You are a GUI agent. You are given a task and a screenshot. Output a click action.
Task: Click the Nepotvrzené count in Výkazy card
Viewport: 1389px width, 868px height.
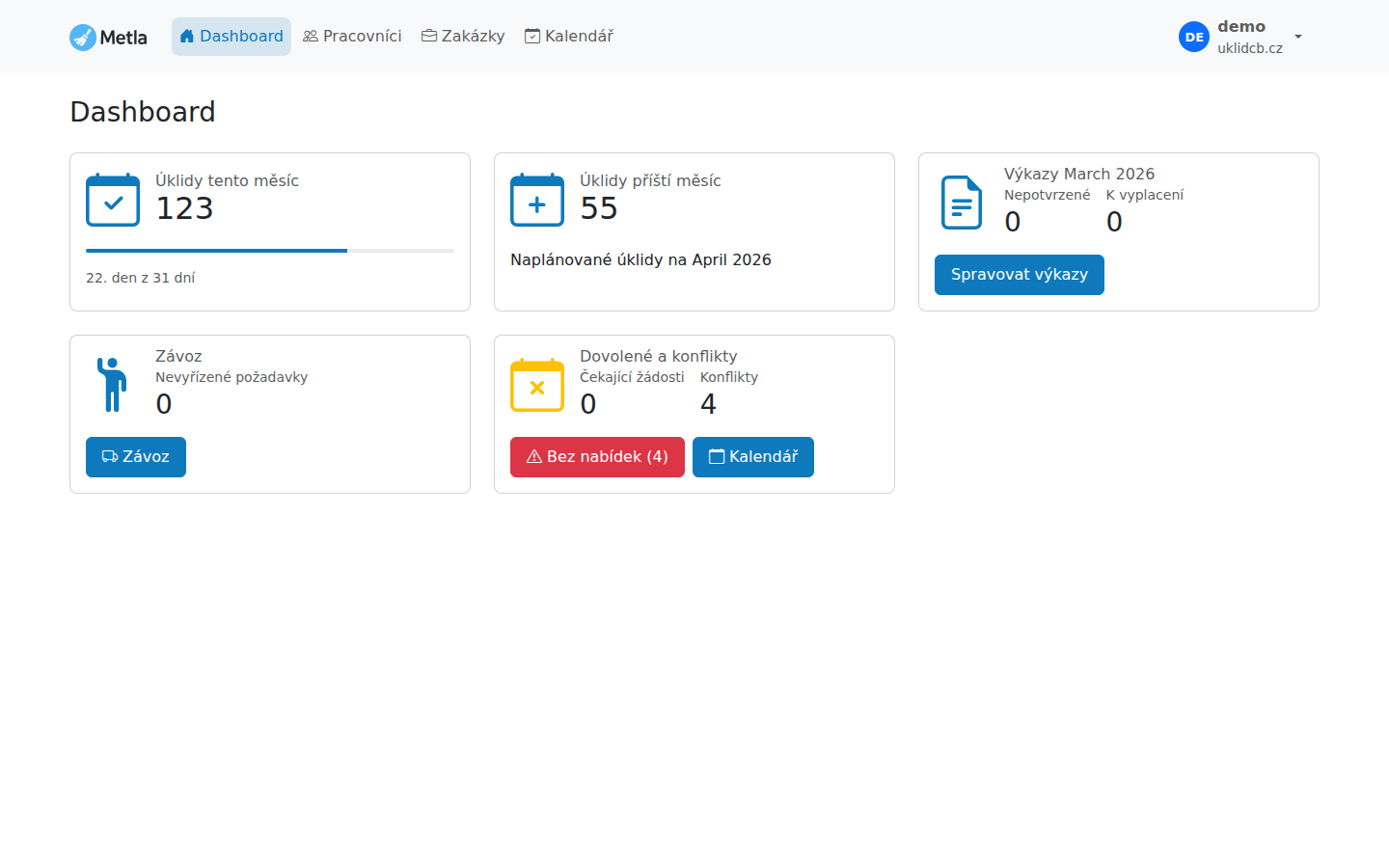coord(1012,222)
